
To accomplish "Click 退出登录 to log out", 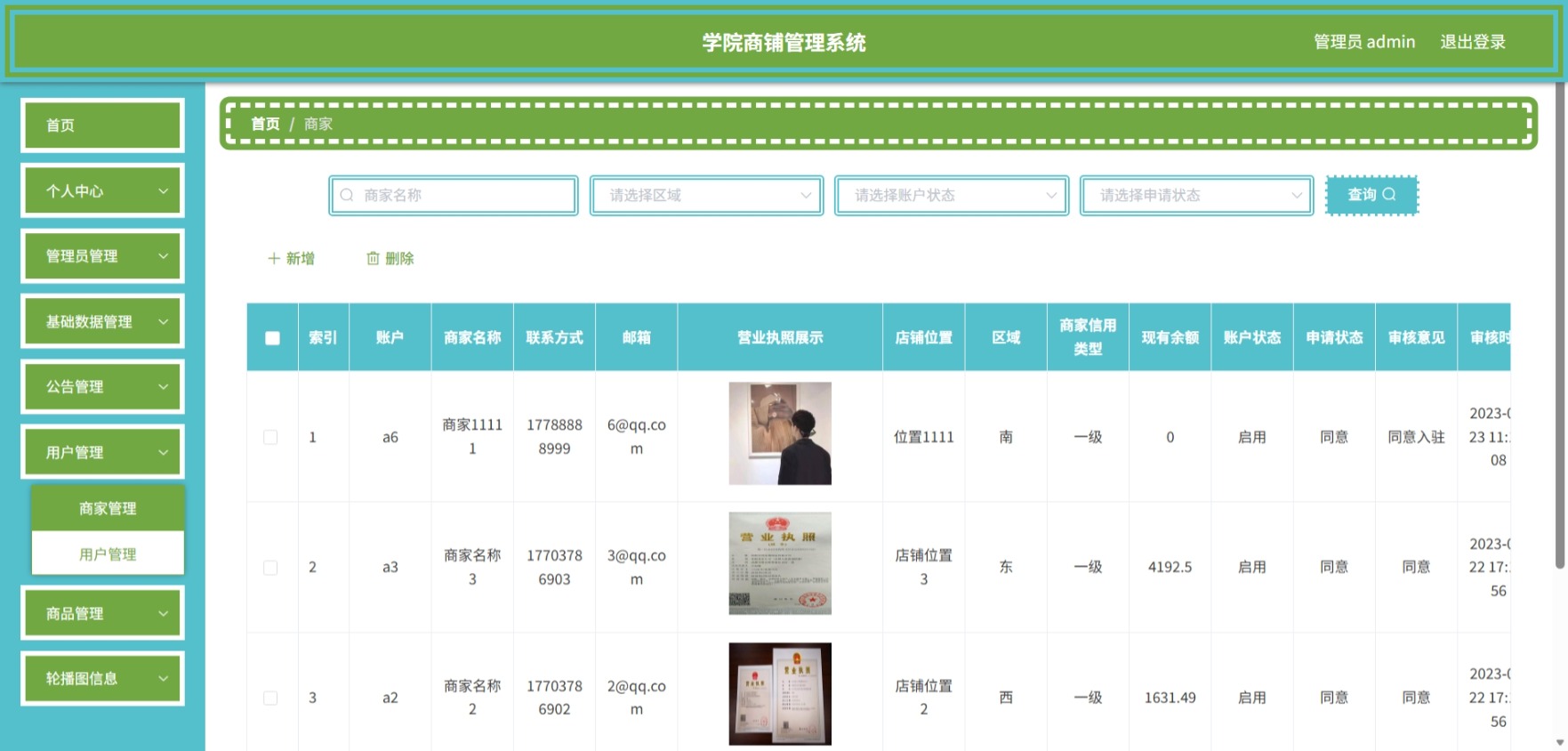I will (x=1473, y=42).
